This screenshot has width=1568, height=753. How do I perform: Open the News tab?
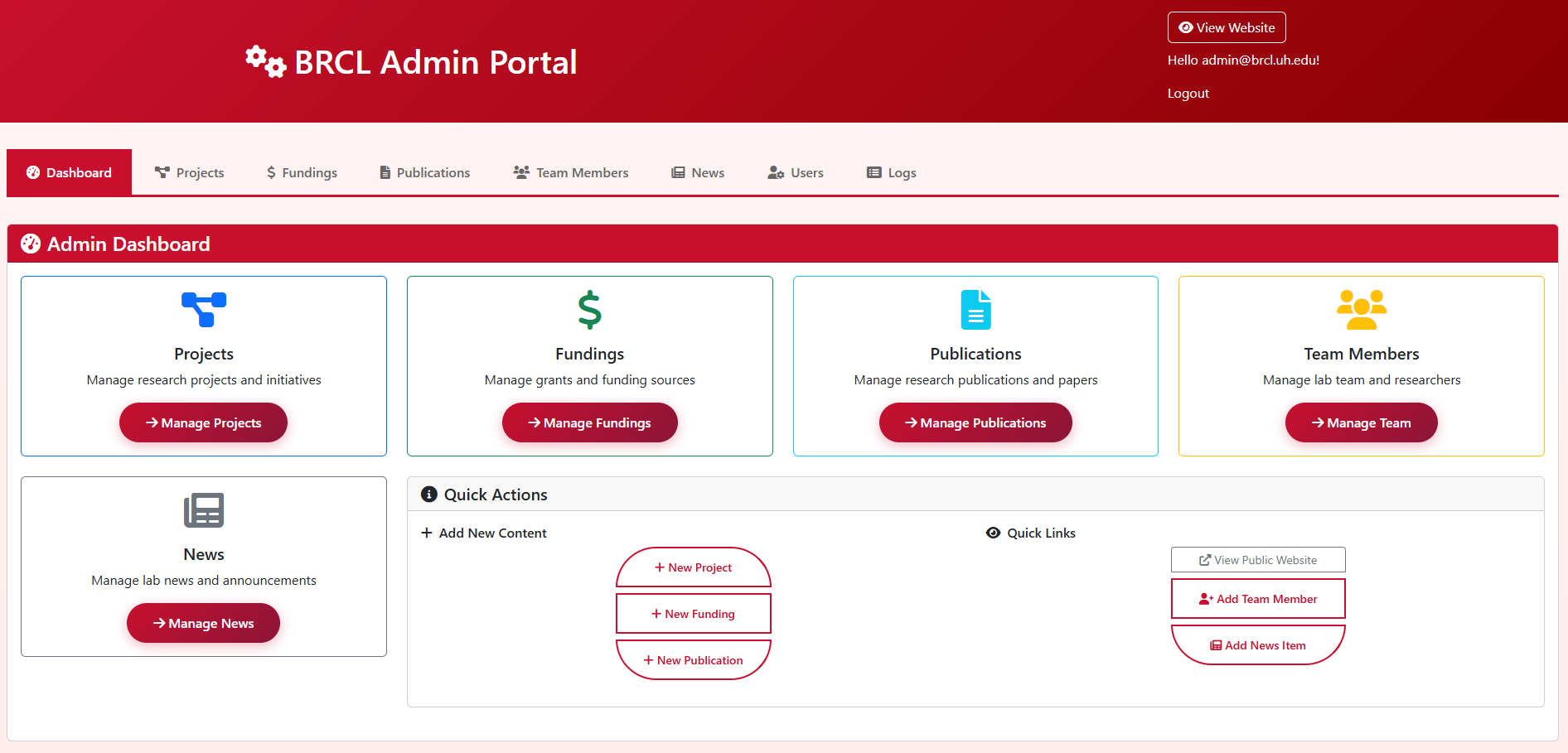tap(698, 172)
